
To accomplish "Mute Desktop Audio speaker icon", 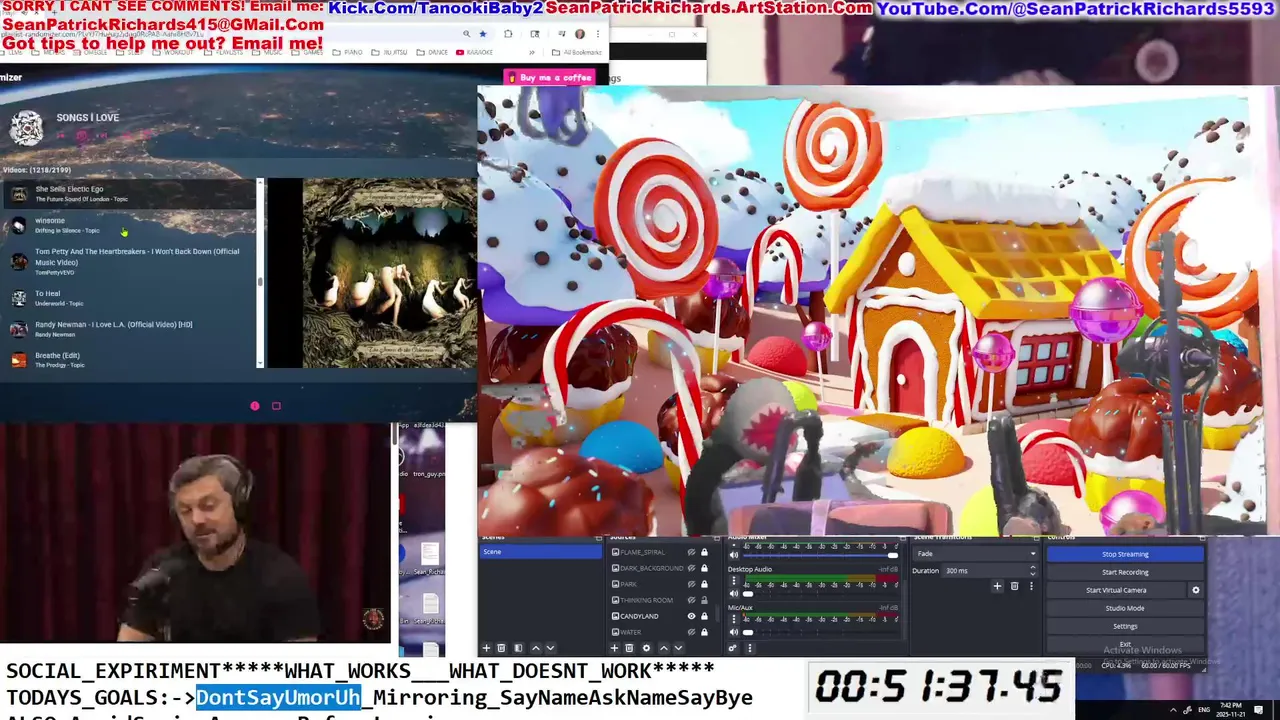I will (734, 593).
